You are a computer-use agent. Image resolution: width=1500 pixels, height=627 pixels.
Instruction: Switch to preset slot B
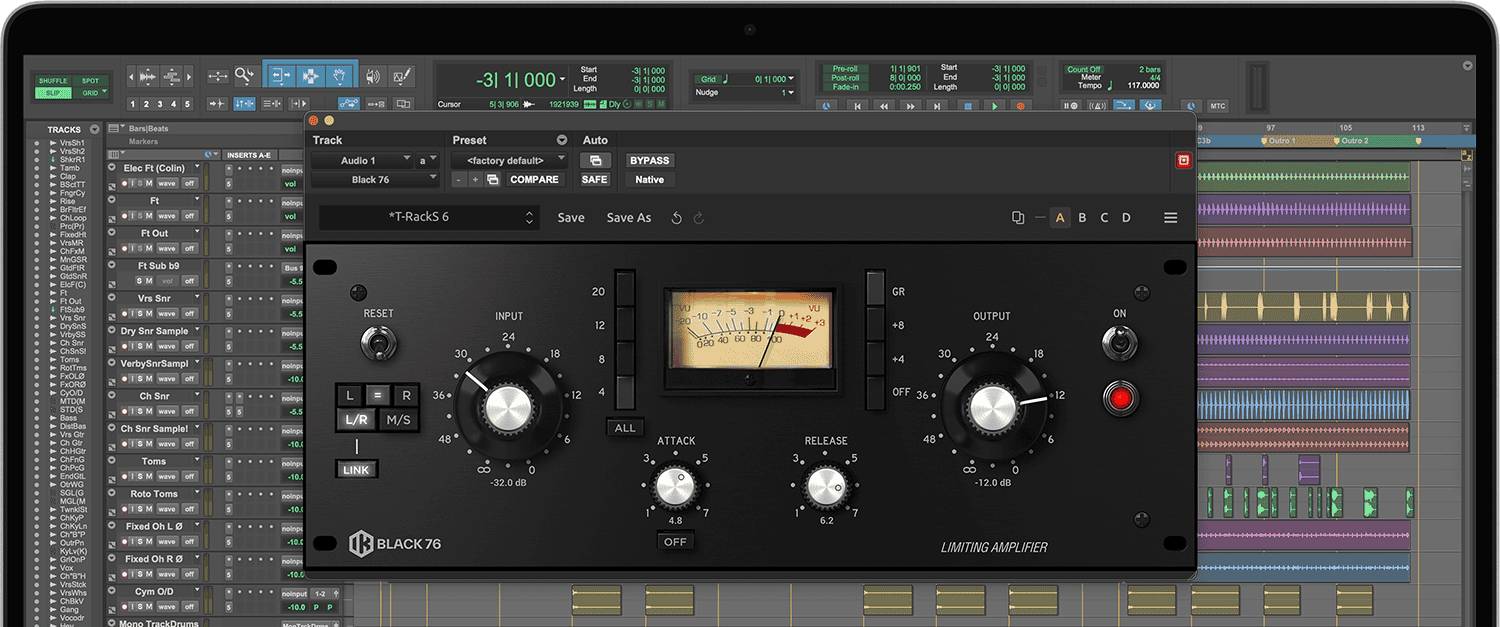(x=1082, y=218)
